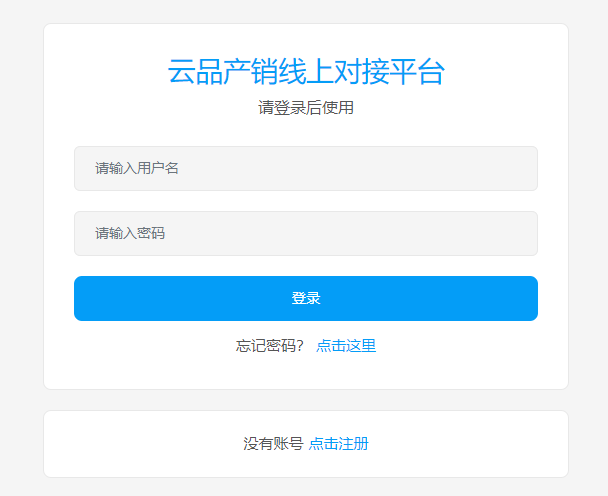This screenshot has width=608, height=496.
Task: Click the white 登录 text on the button
Action: coord(305,298)
